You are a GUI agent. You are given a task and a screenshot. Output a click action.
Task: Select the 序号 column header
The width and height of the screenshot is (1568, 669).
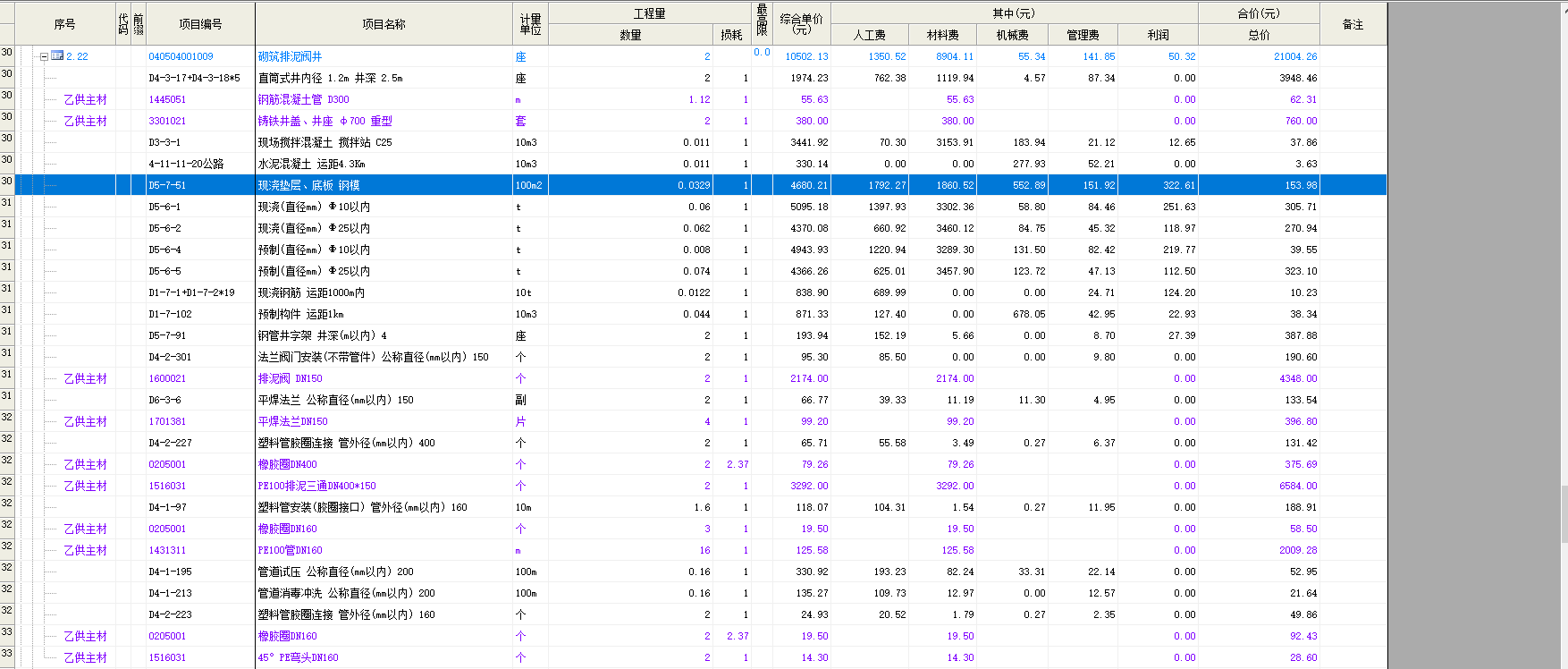[x=65, y=24]
